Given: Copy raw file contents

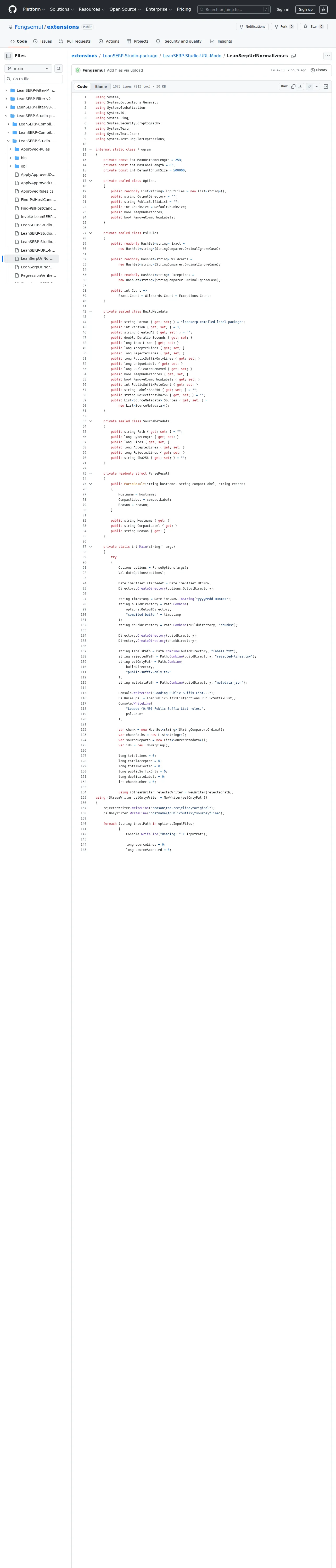Looking at the screenshot, I should 293,87.
